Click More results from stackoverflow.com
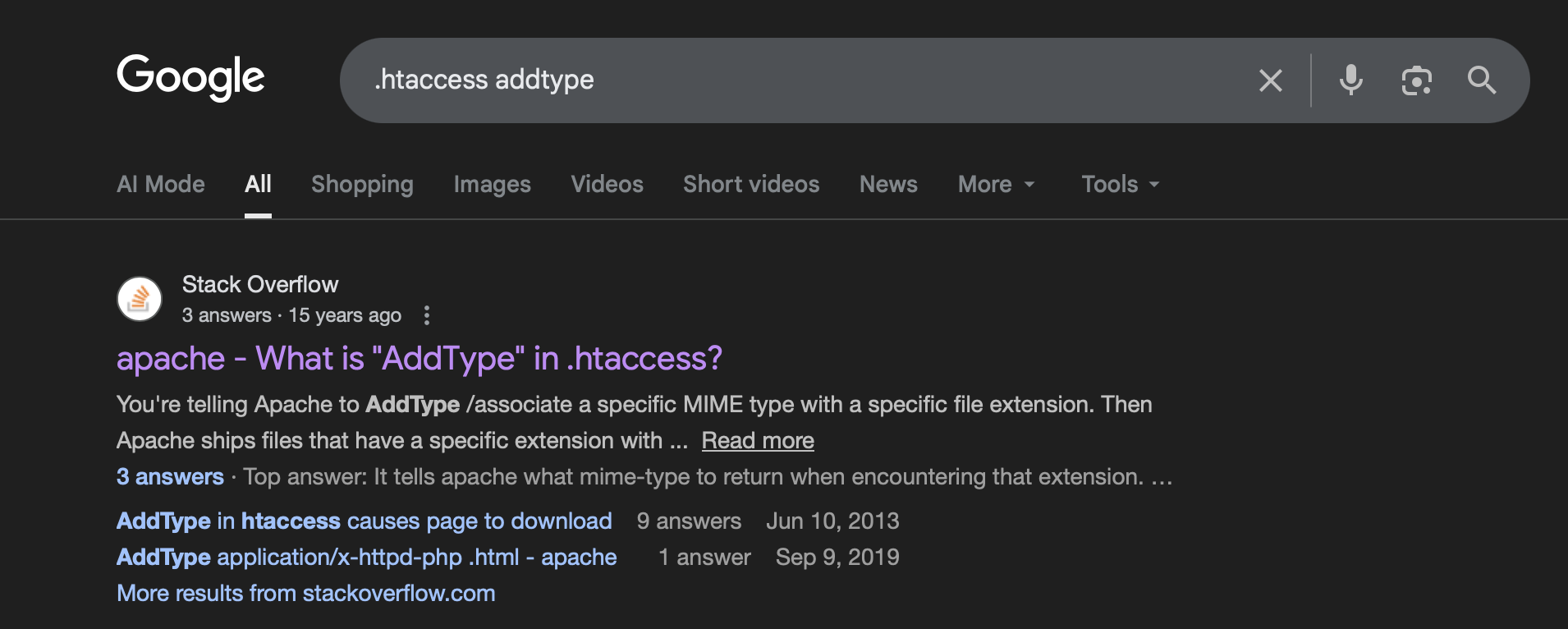Image resolution: width=1568 pixels, height=629 pixels. (x=305, y=594)
